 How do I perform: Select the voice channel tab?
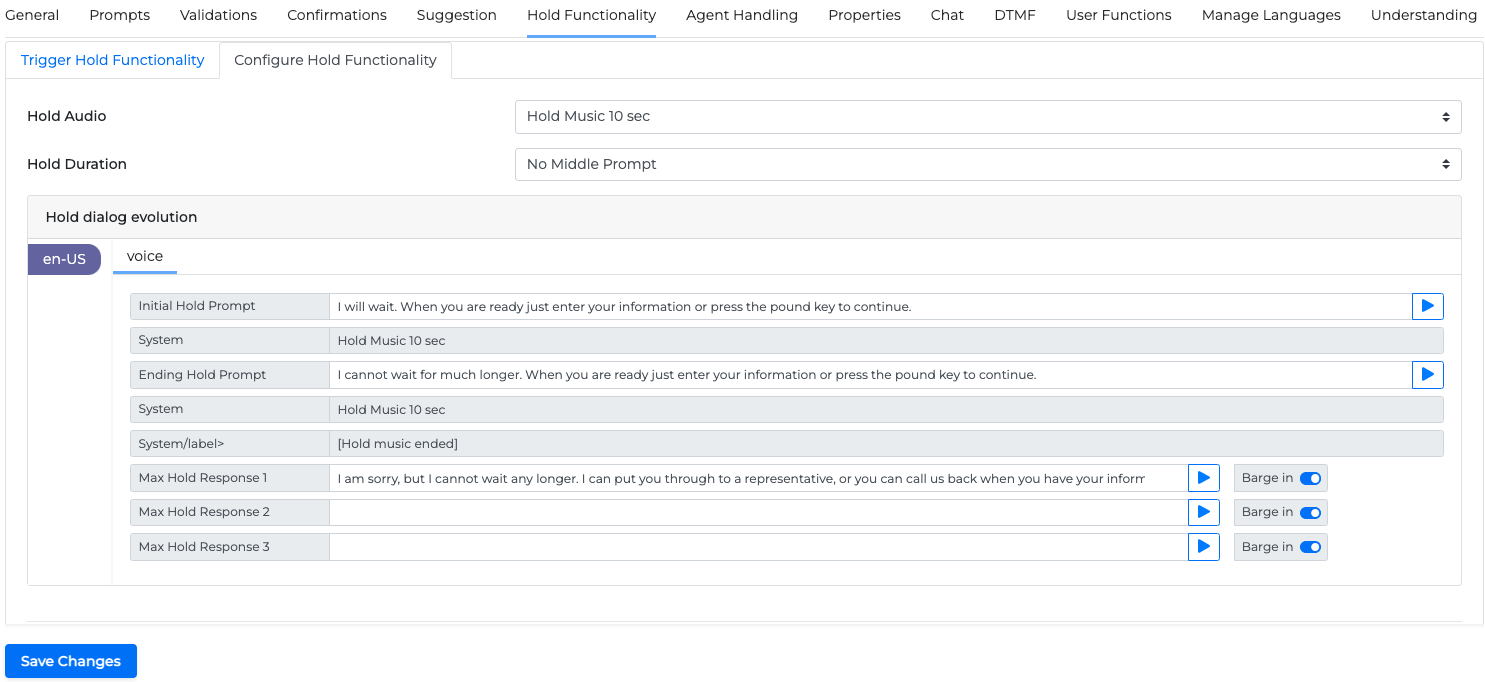pyautogui.click(x=145, y=256)
